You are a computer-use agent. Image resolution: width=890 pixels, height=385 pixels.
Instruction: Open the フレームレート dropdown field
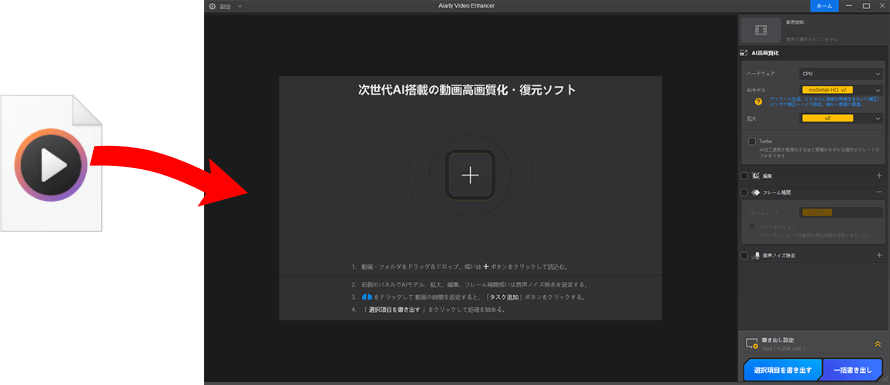click(841, 212)
